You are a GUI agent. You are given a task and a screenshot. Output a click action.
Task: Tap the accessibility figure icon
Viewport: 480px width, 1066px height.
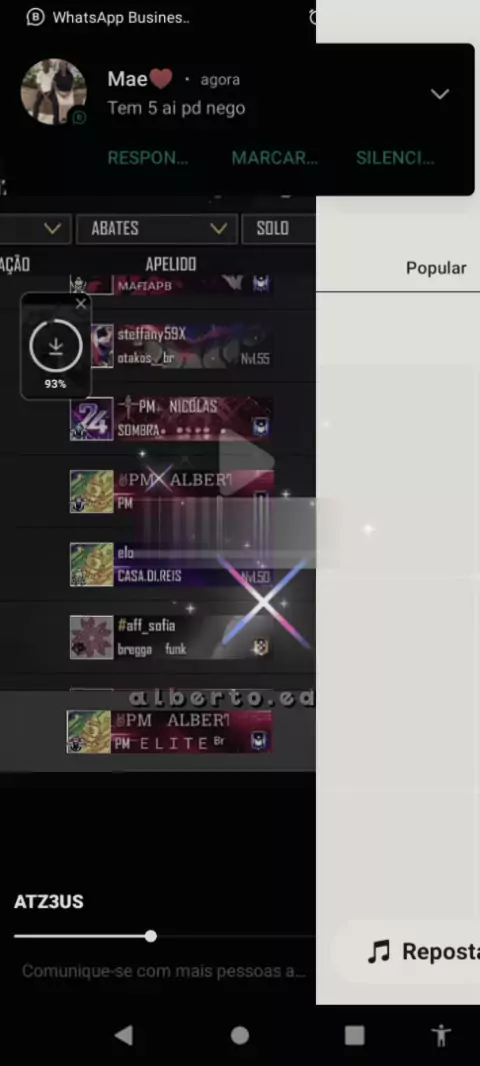click(441, 1035)
